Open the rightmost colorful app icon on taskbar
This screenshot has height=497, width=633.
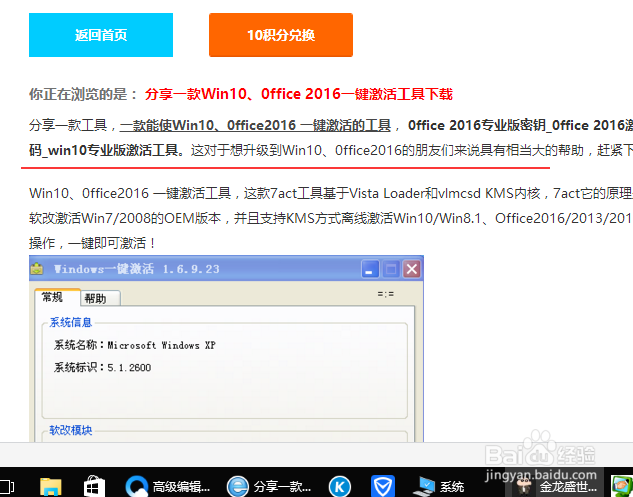pyautogui.click(x=622, y=486)
